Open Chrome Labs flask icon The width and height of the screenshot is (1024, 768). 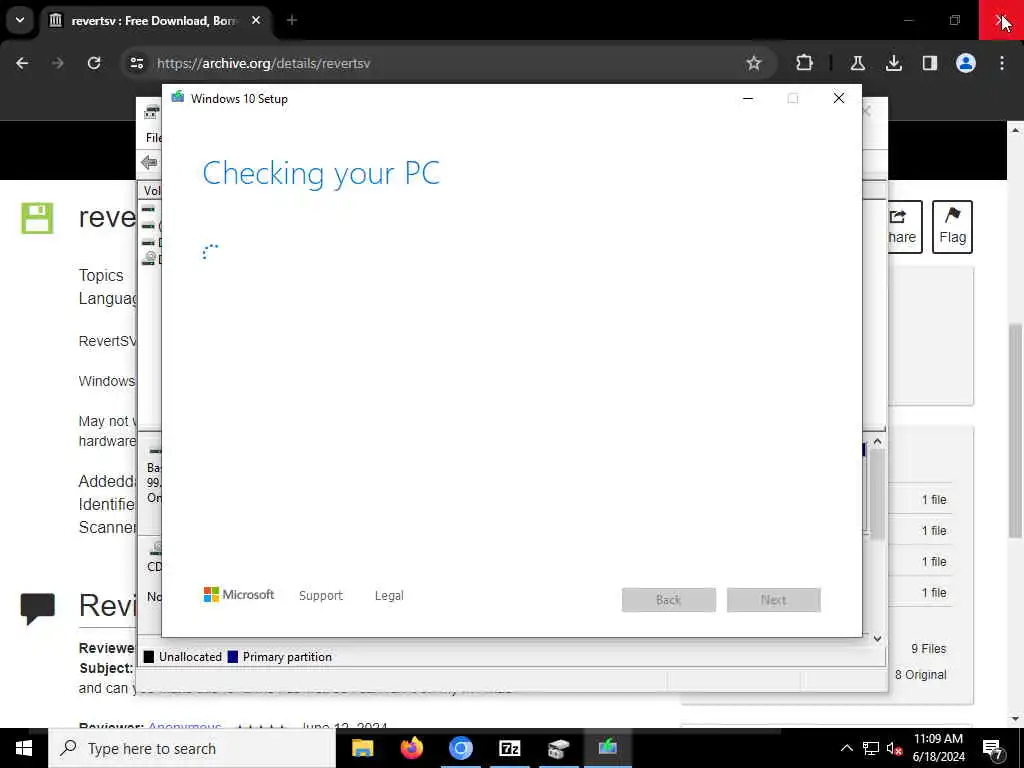point(857,63)
